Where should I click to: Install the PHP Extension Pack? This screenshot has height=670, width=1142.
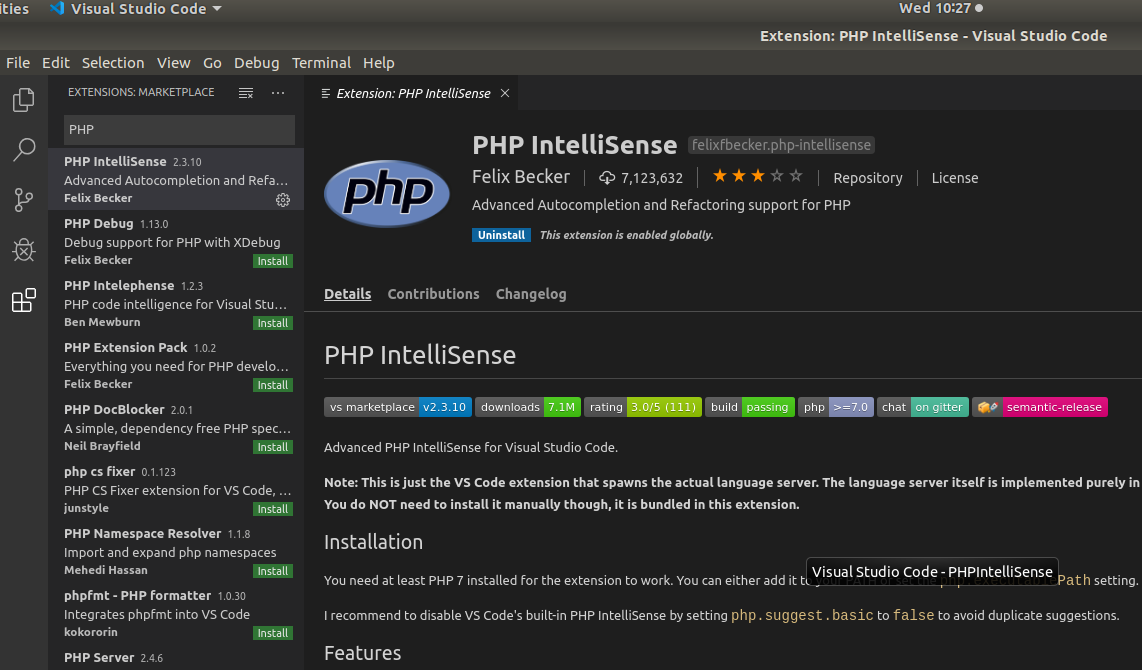point(272,385)
